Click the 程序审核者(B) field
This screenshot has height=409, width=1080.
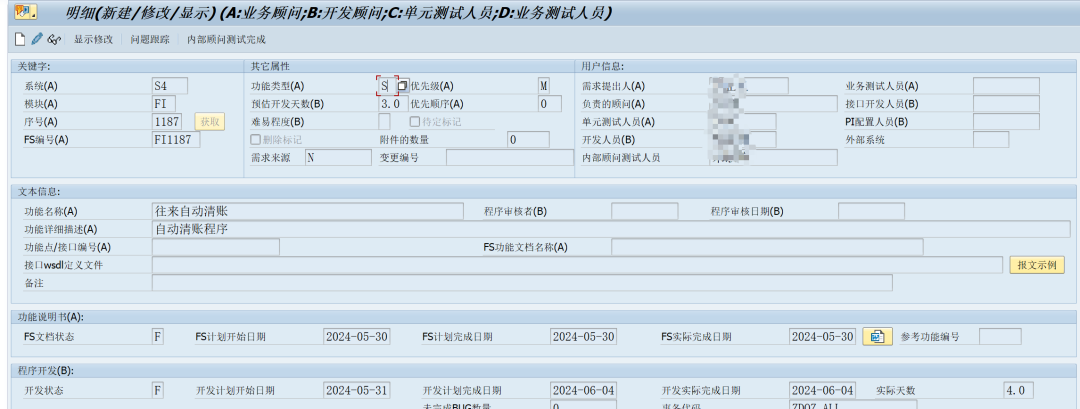pyautogui.click(x=645, y=211)
